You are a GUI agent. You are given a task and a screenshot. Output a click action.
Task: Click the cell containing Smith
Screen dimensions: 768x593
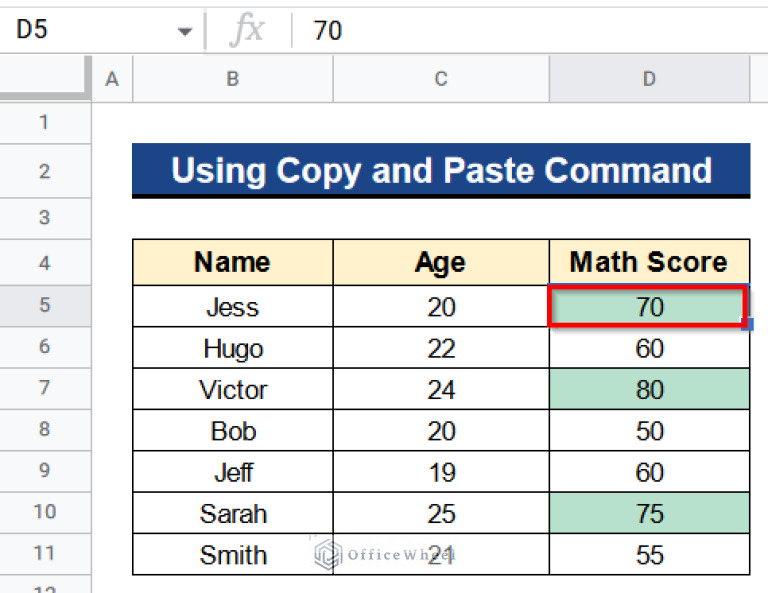click(x=232, y=555)
